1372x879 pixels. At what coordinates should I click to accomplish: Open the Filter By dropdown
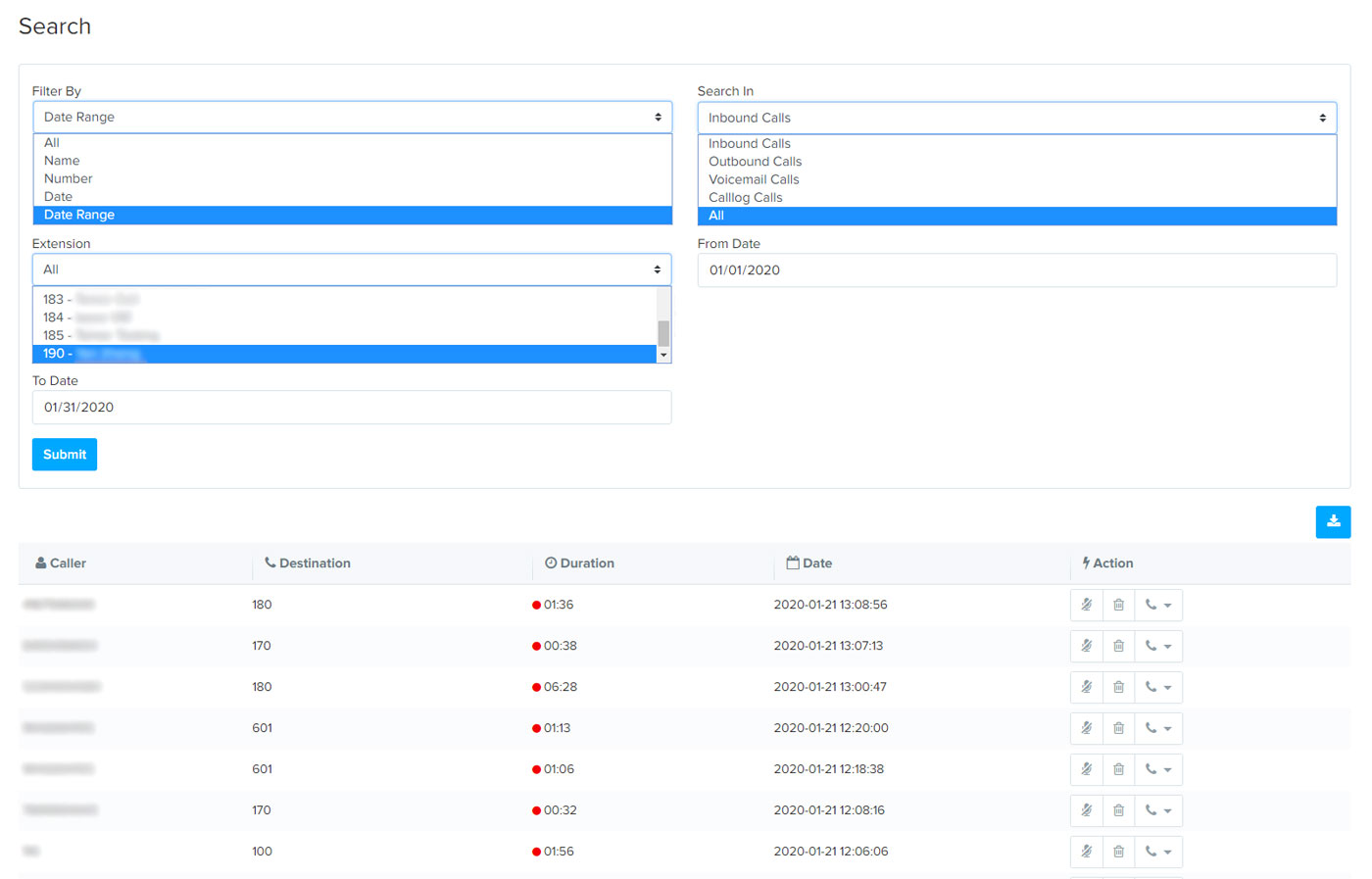(352, 117)
